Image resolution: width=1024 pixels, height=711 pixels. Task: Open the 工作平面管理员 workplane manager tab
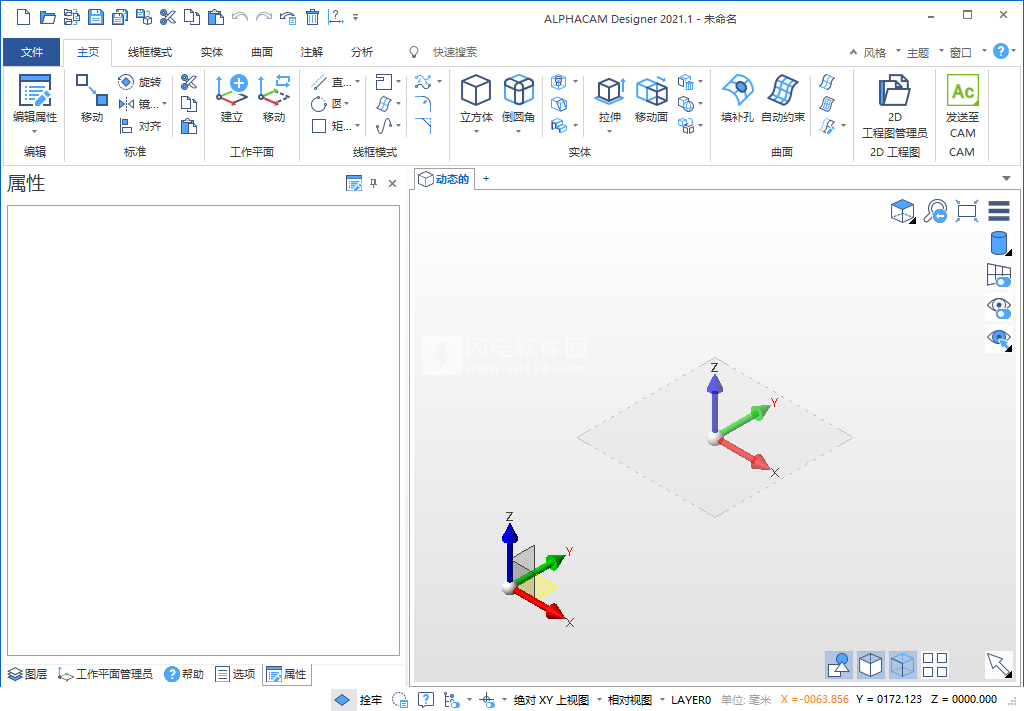click(105, 674)
